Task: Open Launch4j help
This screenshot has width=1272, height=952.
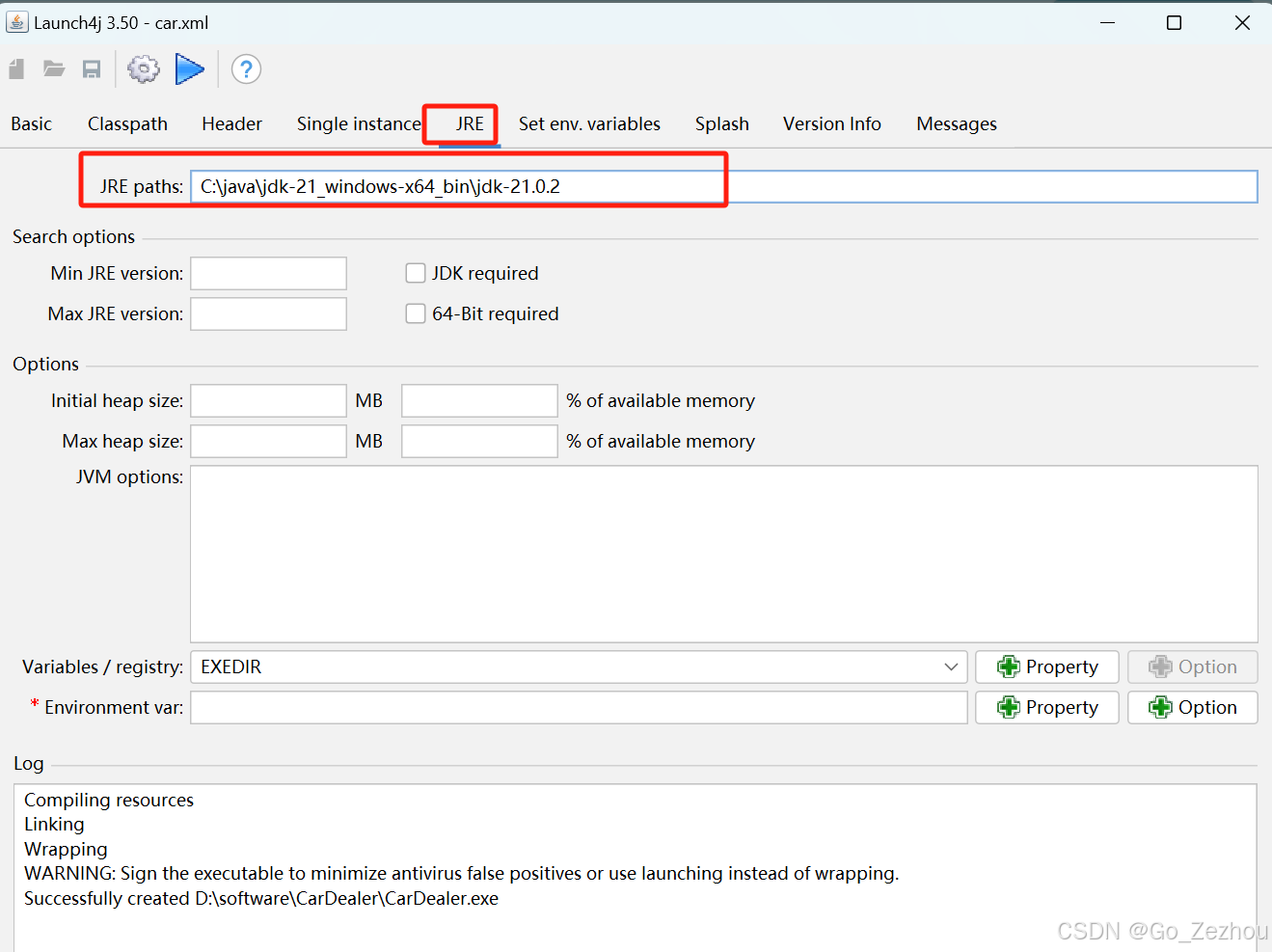Action: [246, 68]
